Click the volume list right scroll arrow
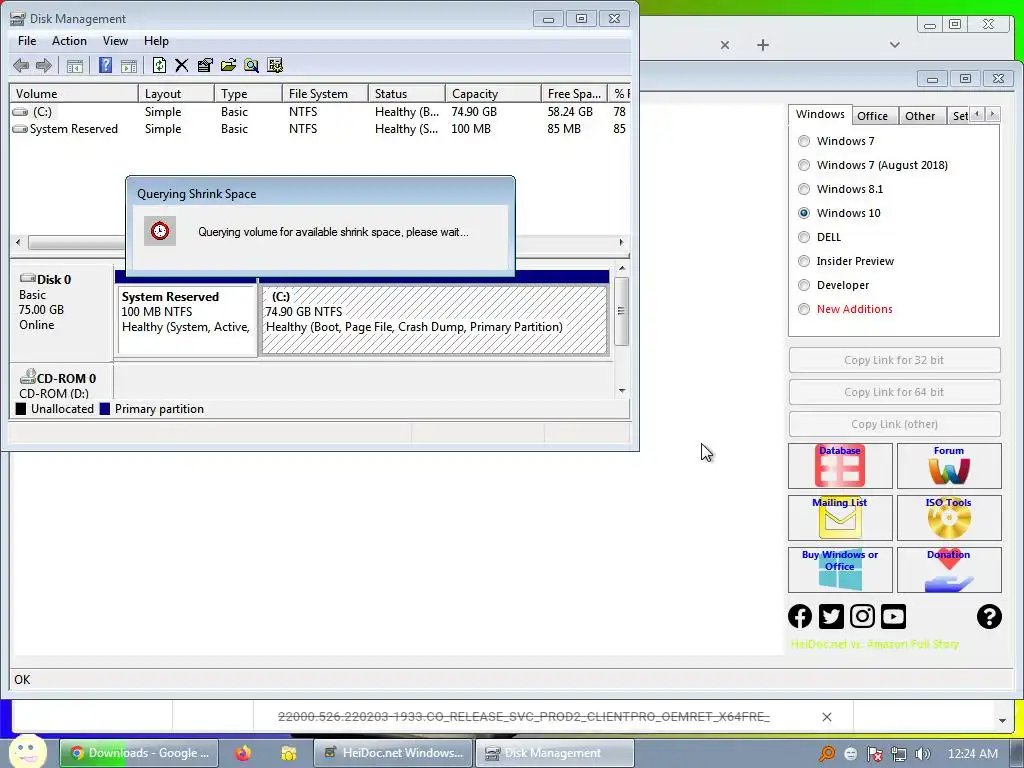Image resolution: width=1024 pixels, height=768 pixels. [x=621, y=242]
